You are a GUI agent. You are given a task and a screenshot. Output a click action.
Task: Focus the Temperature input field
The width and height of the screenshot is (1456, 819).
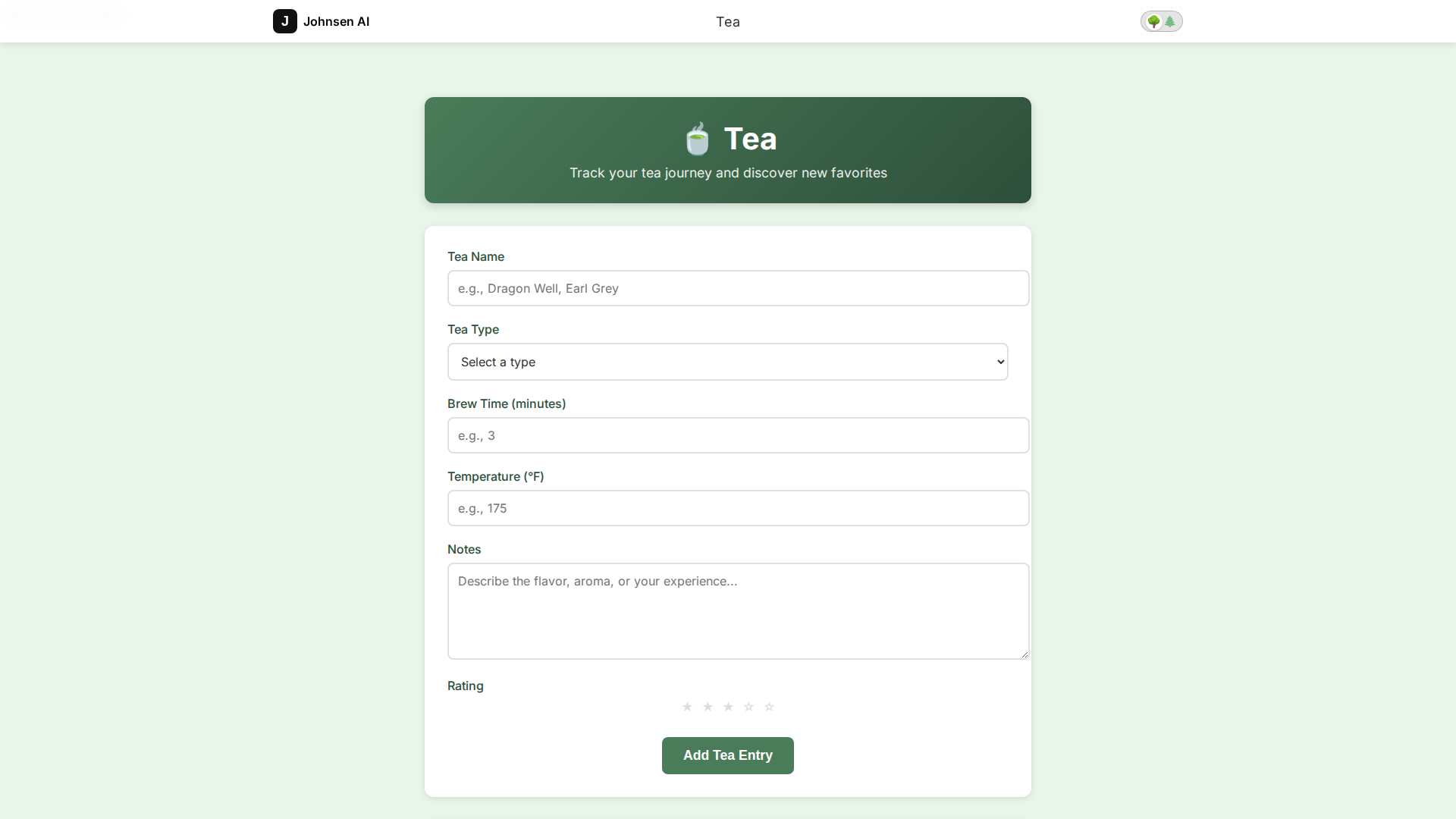click(x=738, y=508)
